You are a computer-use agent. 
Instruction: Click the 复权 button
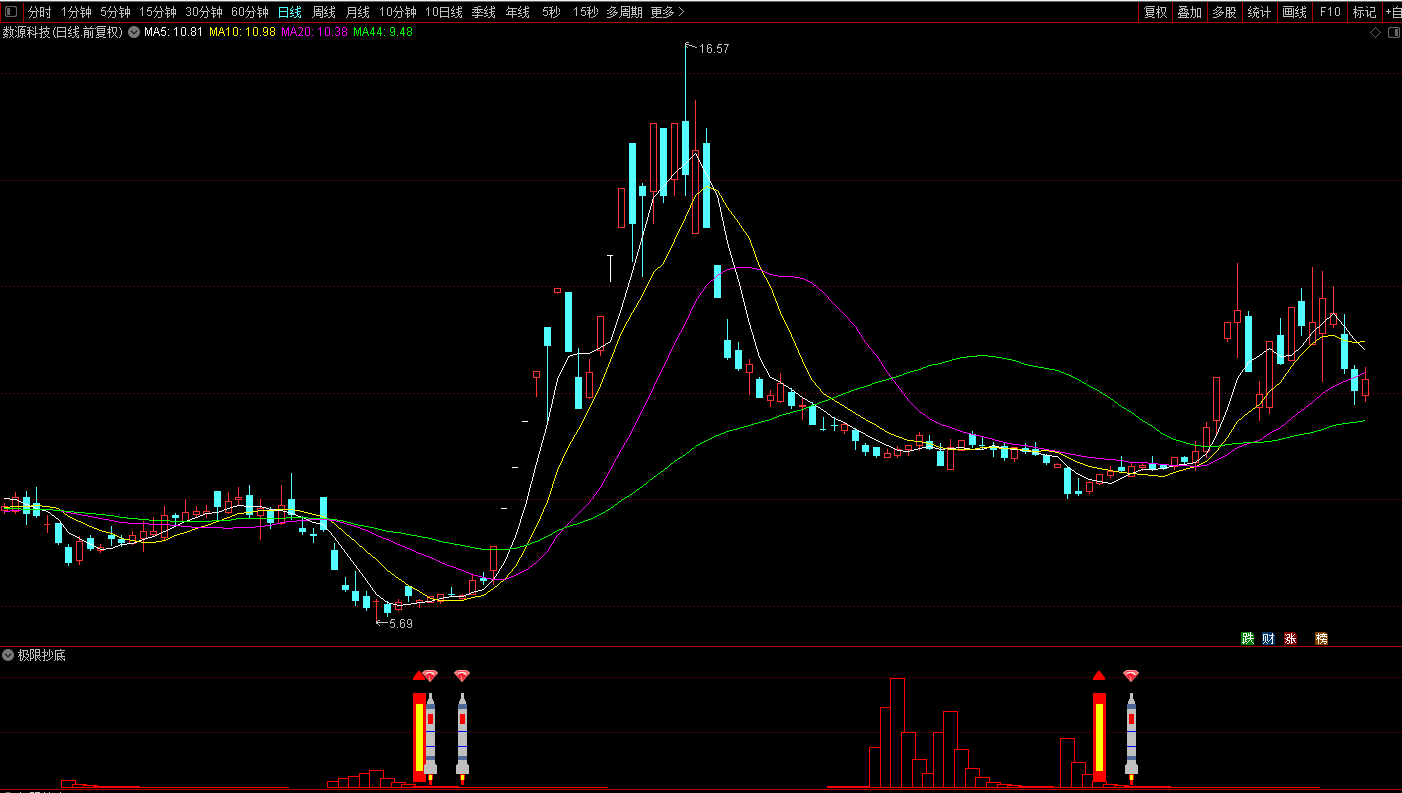1155,12
